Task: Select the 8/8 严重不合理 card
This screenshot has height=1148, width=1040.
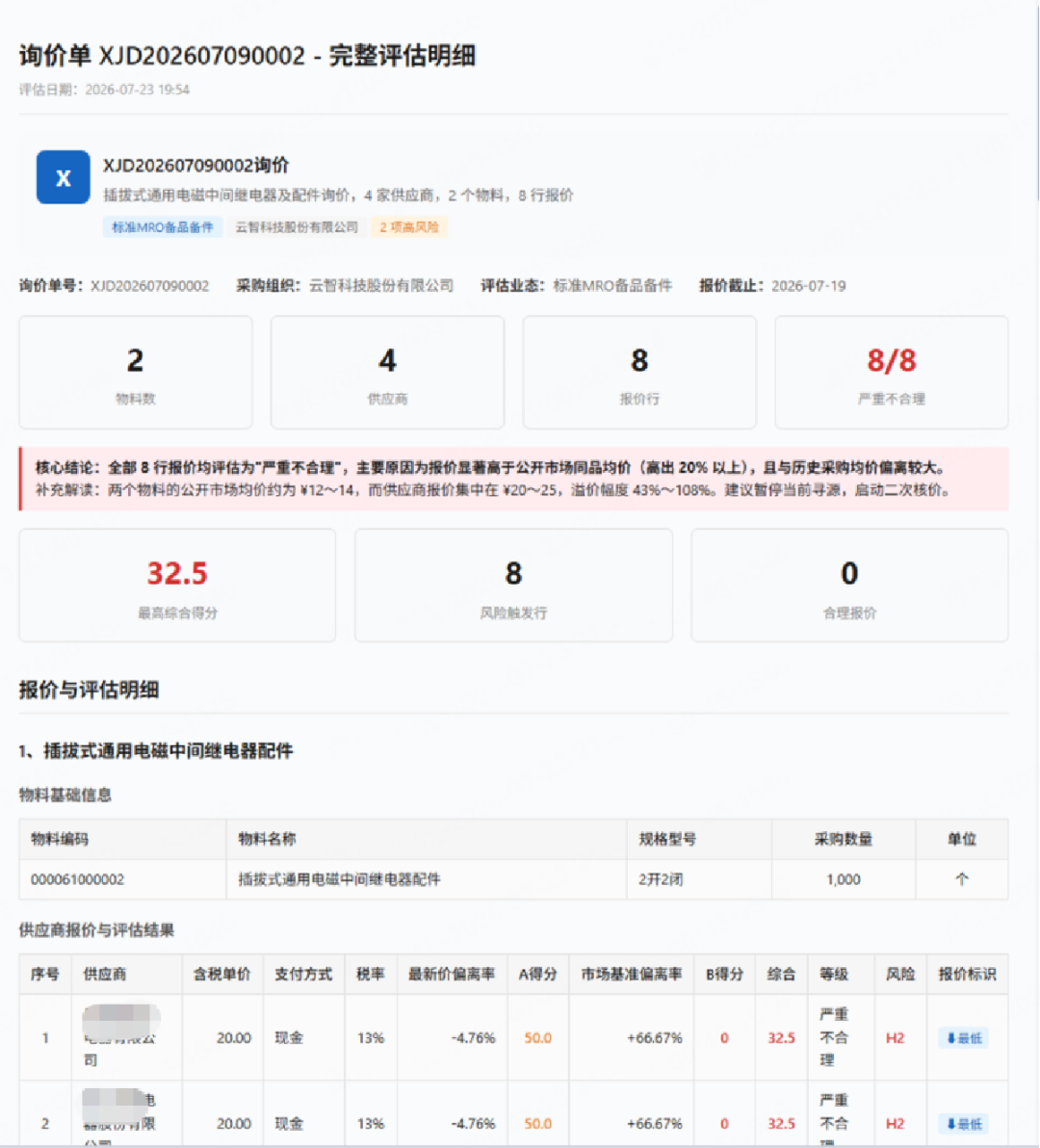Action: point(892,372)
